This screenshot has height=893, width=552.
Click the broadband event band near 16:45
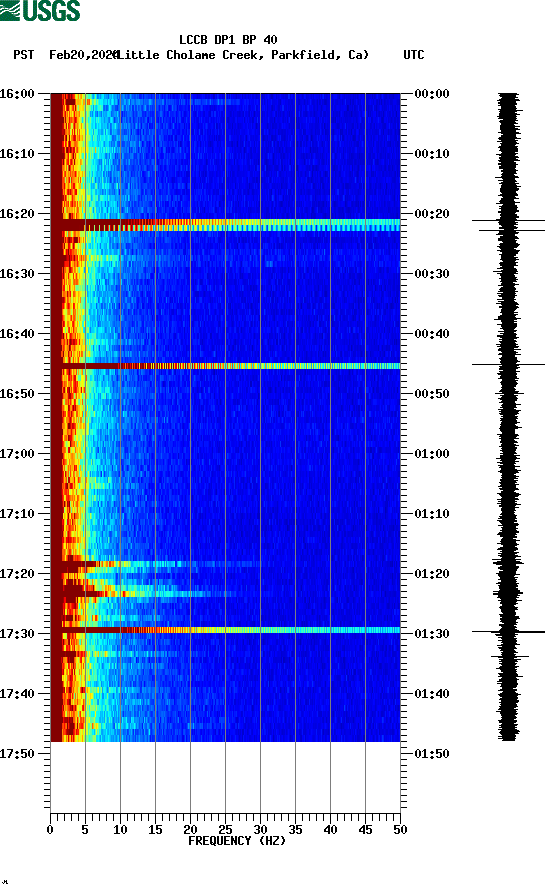coord(226,366)
